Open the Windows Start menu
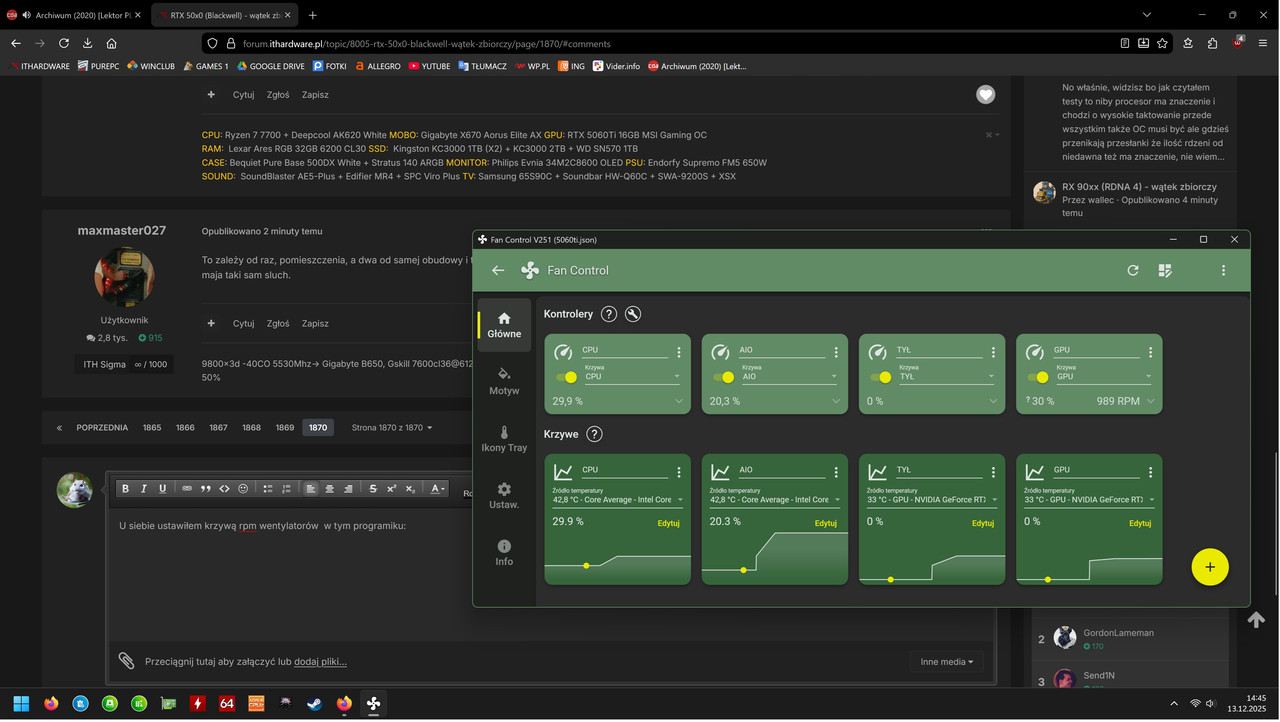1280x722 pixels. click(x=21, y=704)
